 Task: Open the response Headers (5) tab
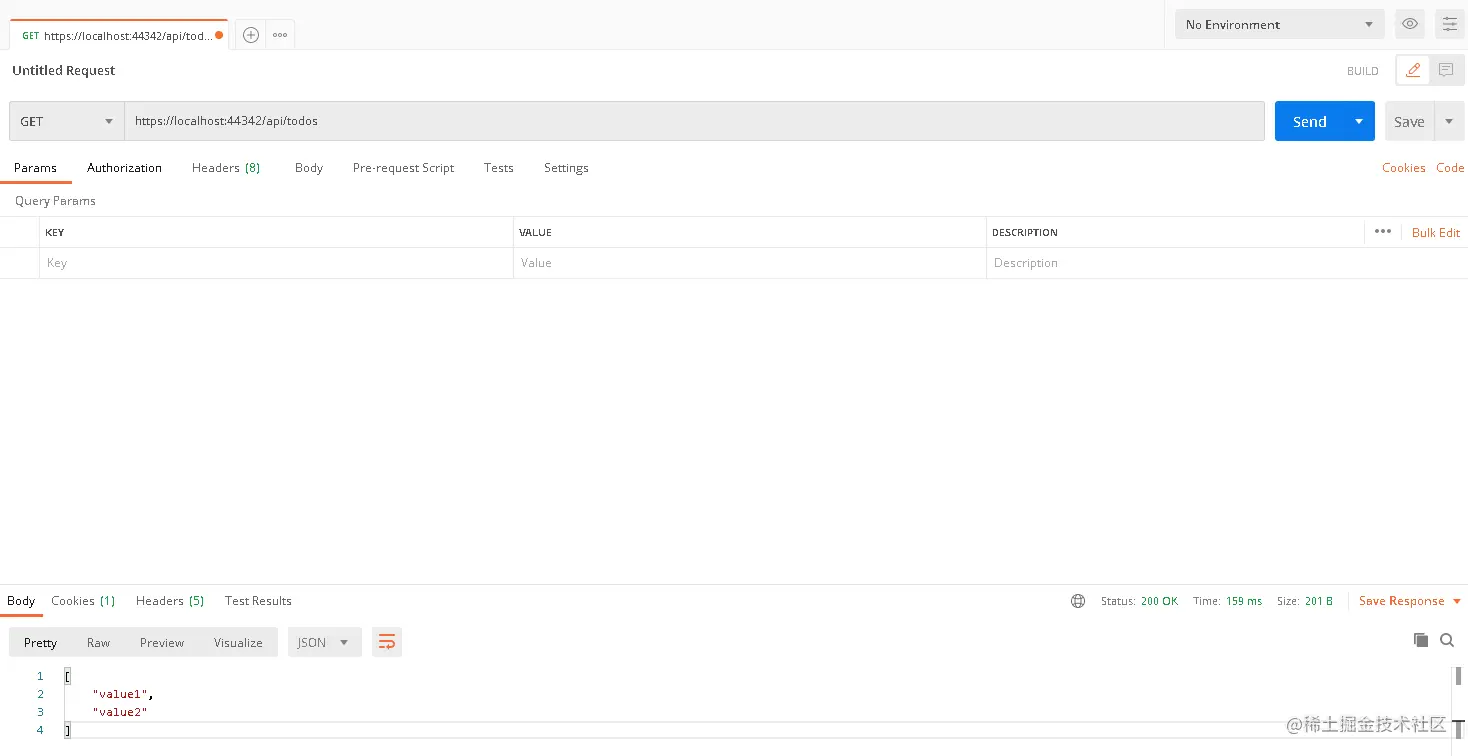170,601
